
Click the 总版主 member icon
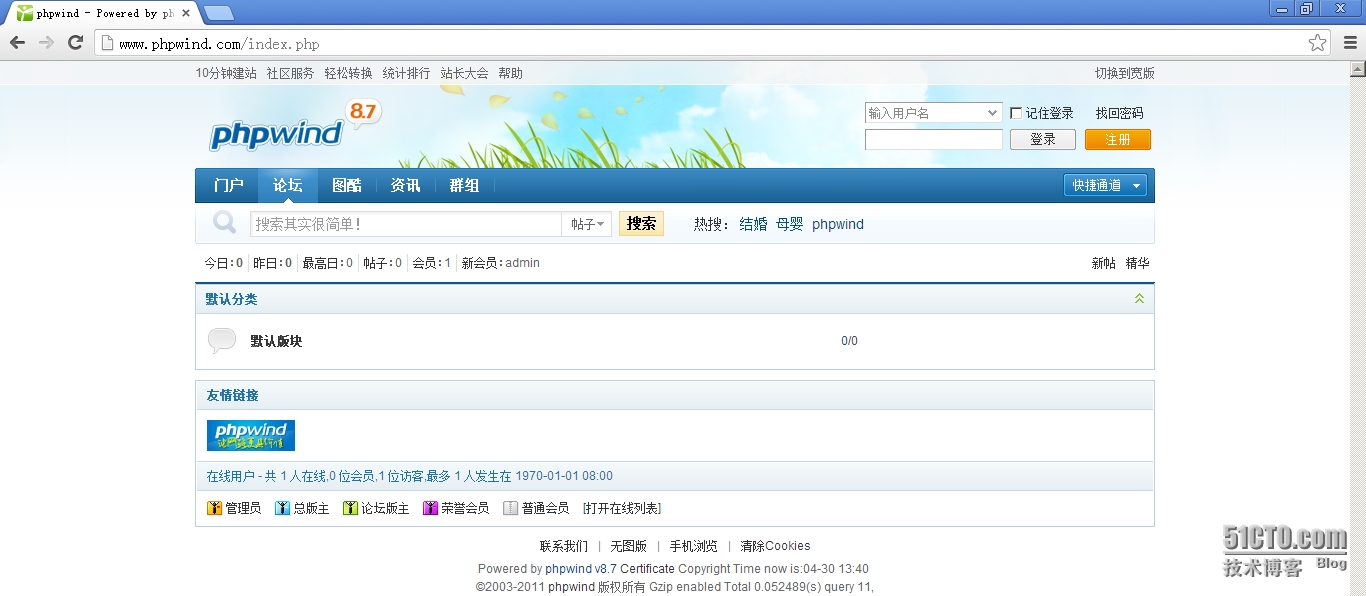coord(282,508)
